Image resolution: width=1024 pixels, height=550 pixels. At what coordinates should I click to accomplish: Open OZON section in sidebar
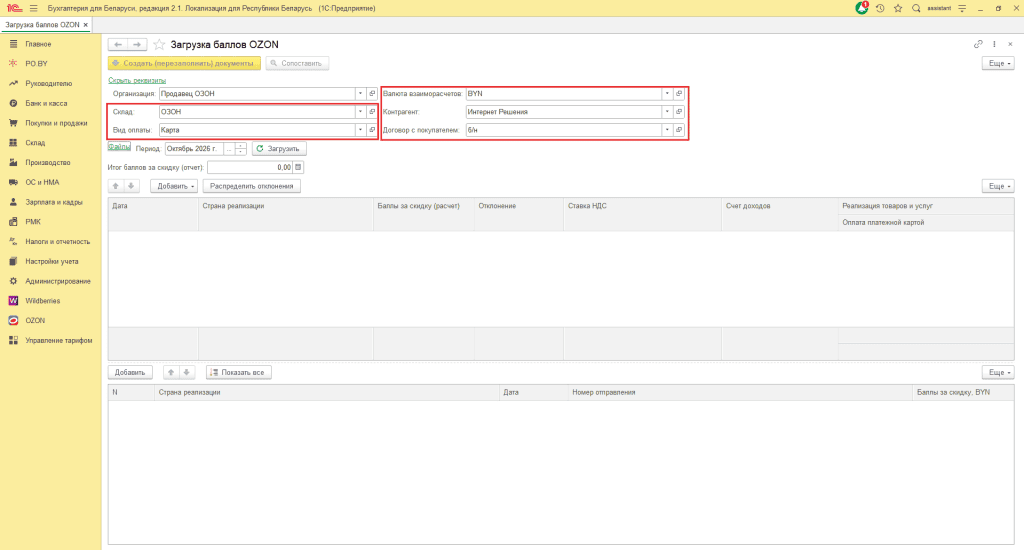(35, 321)
